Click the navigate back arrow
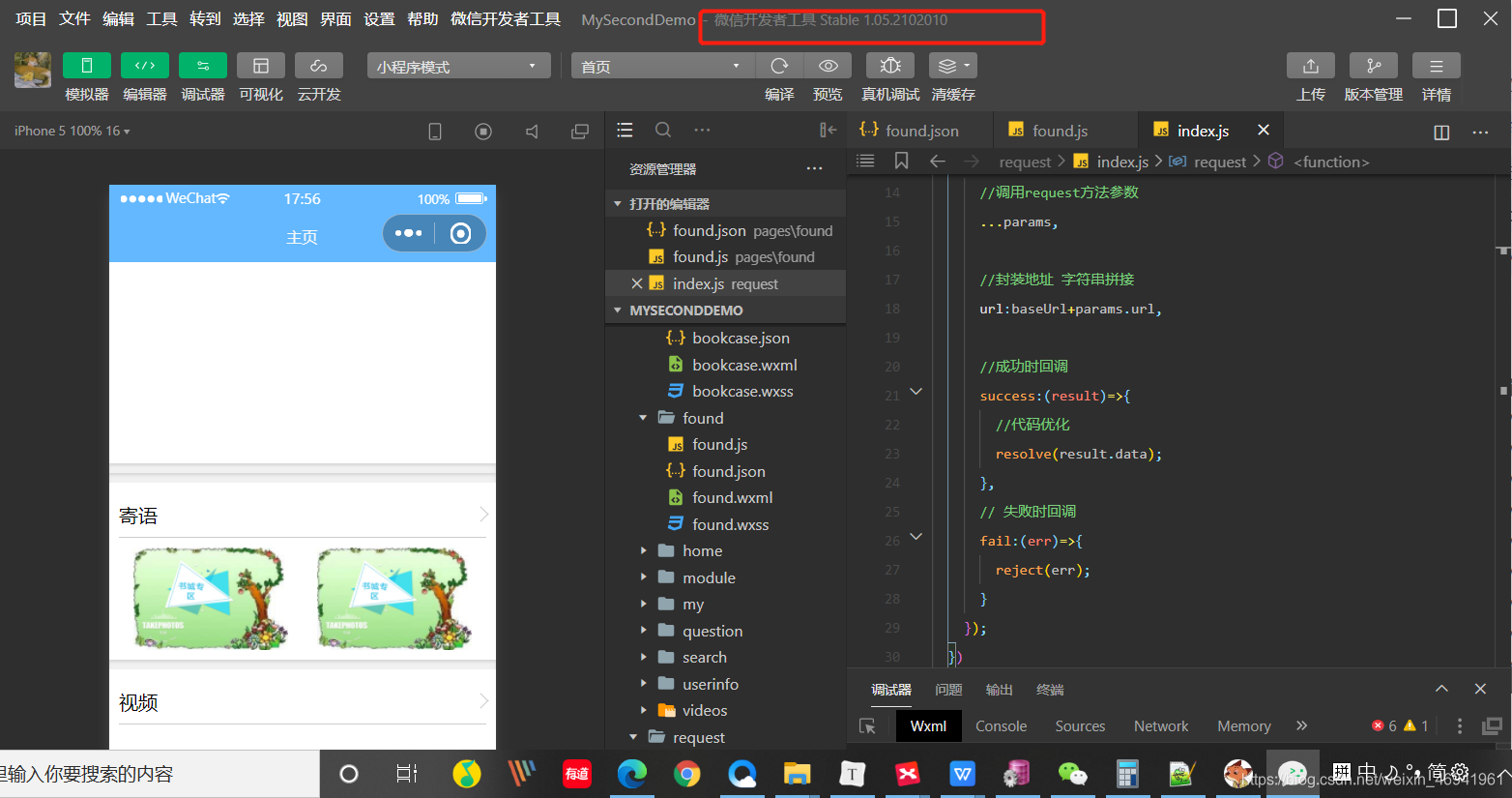This screenshot has width=1512, height=798. click(937, 161)
